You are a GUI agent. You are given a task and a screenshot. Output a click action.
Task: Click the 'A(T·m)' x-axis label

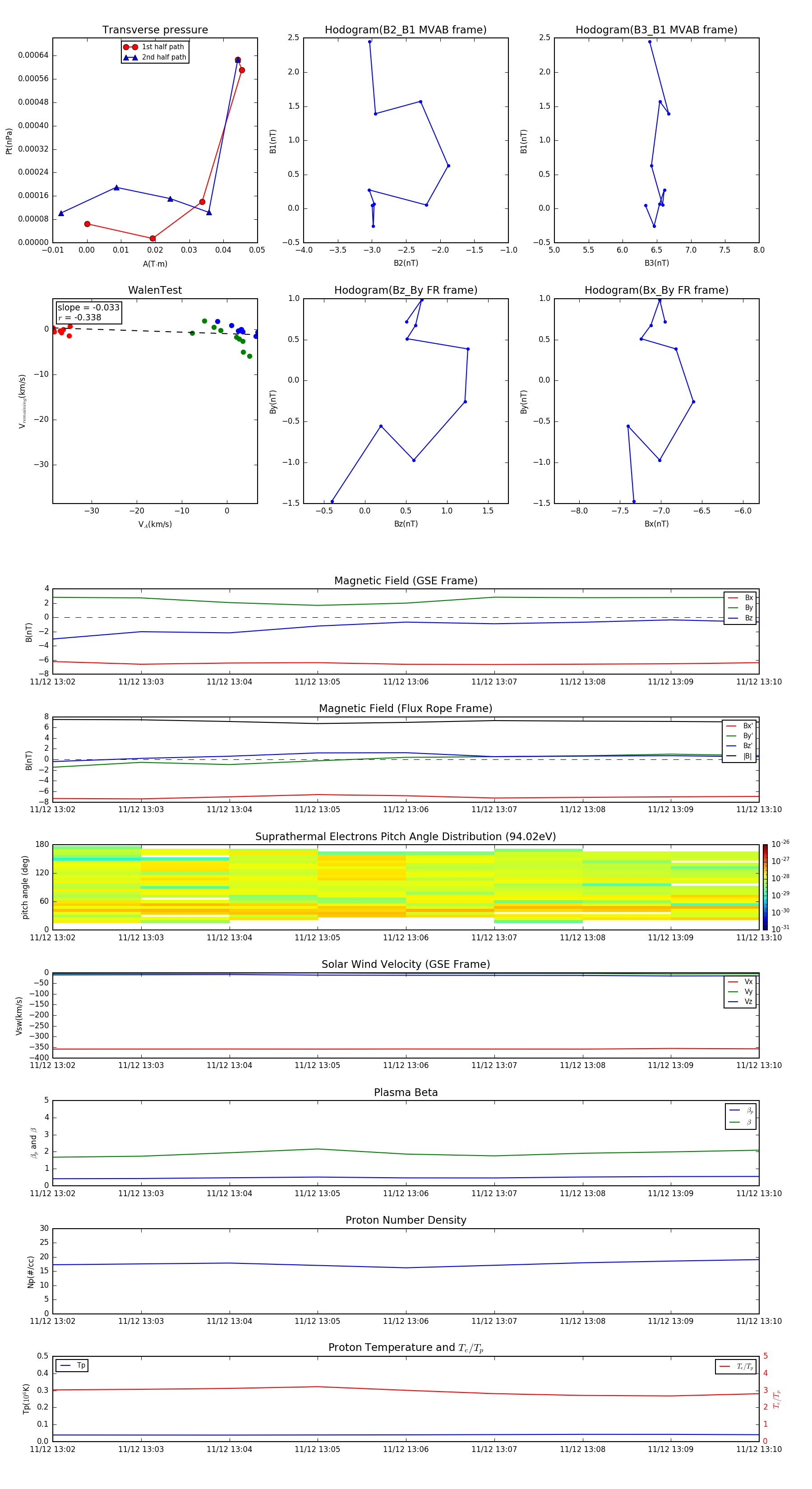click(x=155, y=264)
